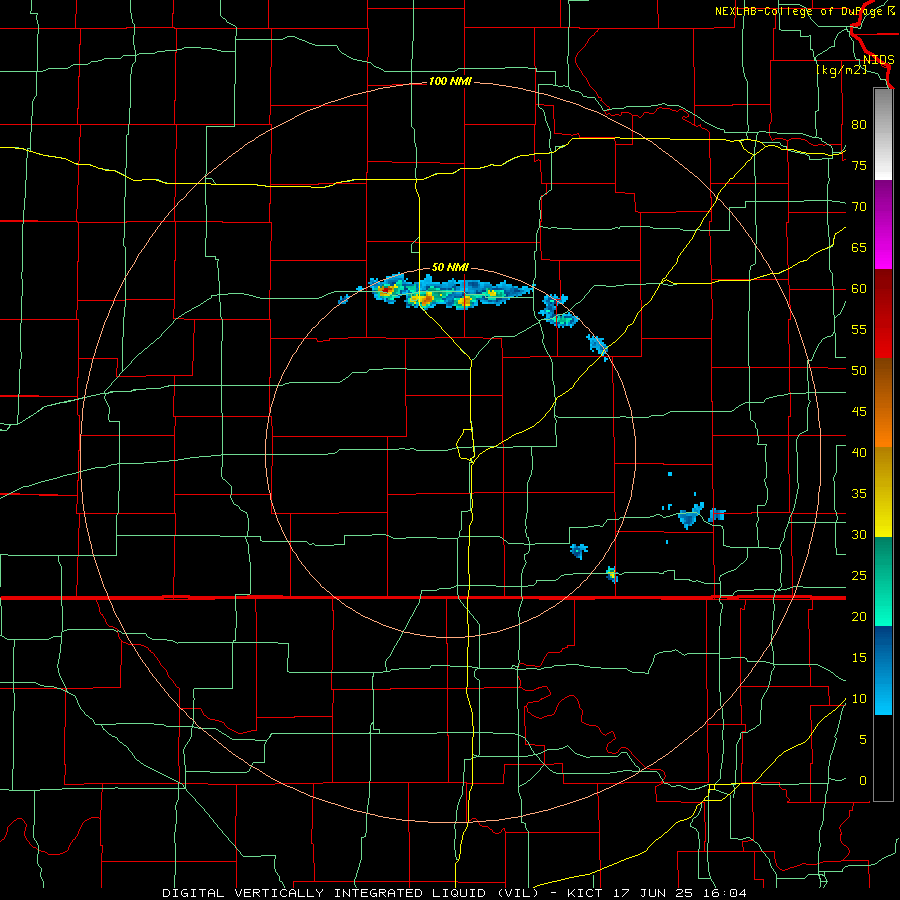Click the 60 value on the VIL scale

point(859,289)
